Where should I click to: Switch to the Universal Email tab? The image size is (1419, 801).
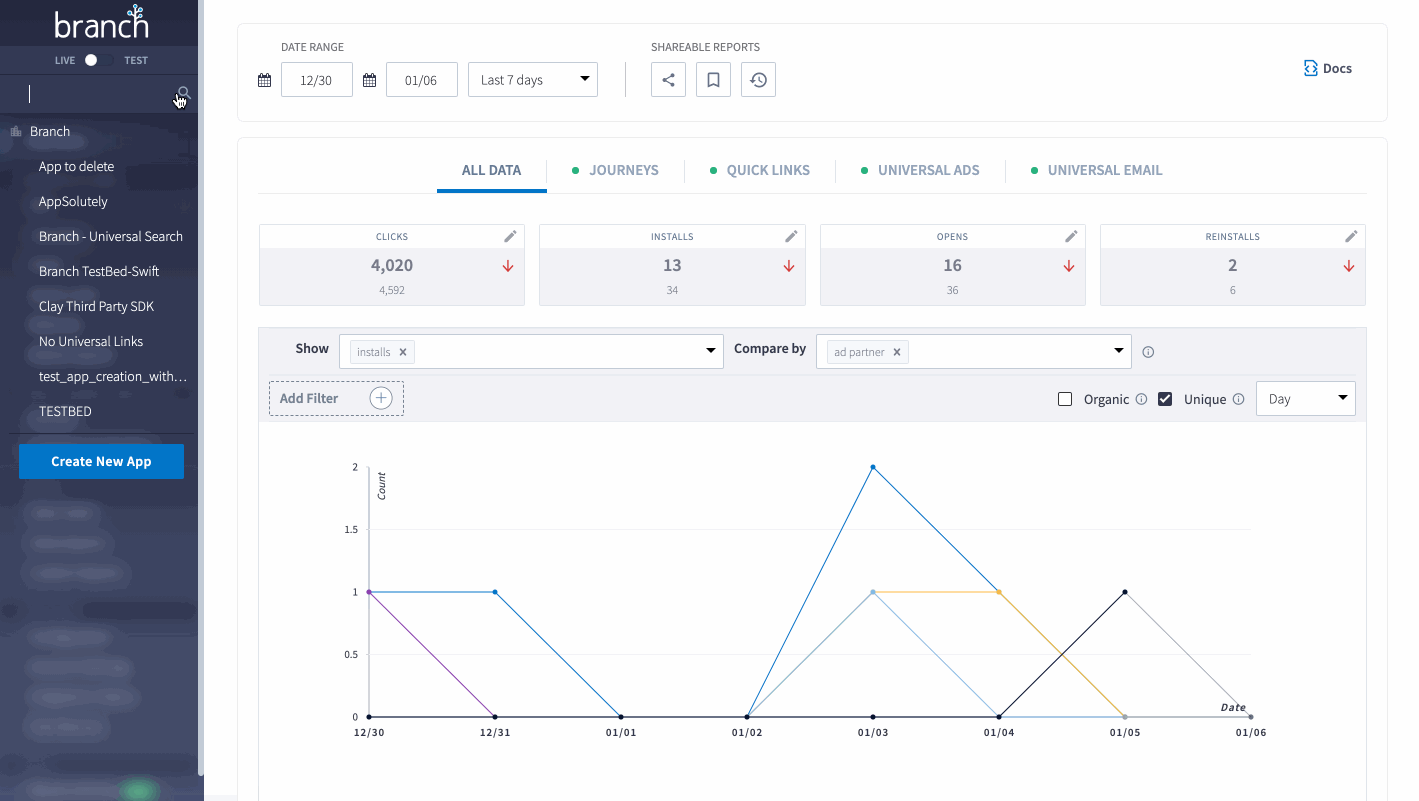point(1097,170)
